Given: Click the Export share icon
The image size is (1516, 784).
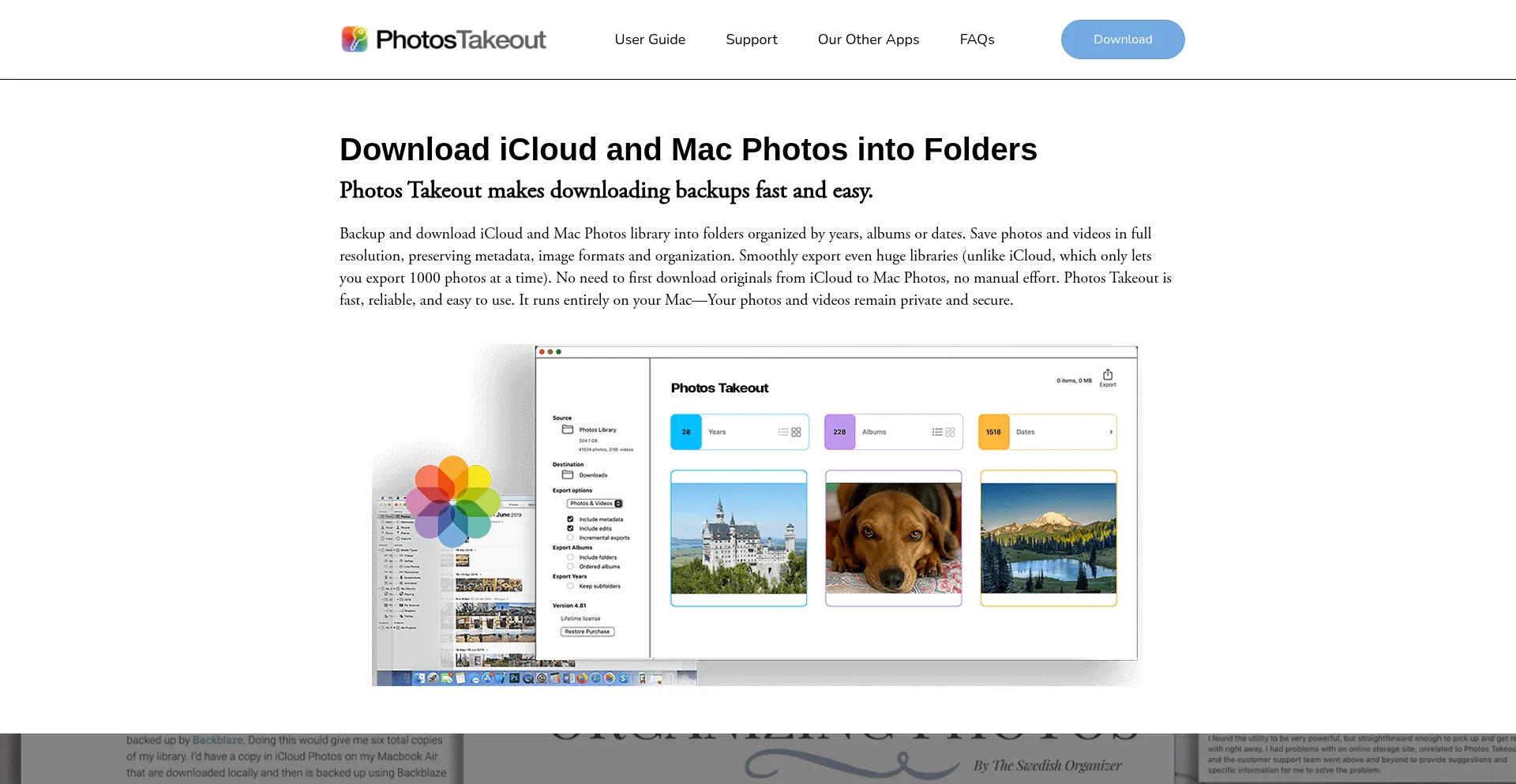Looking at the screenshot, I should [x=1108, y=374].
